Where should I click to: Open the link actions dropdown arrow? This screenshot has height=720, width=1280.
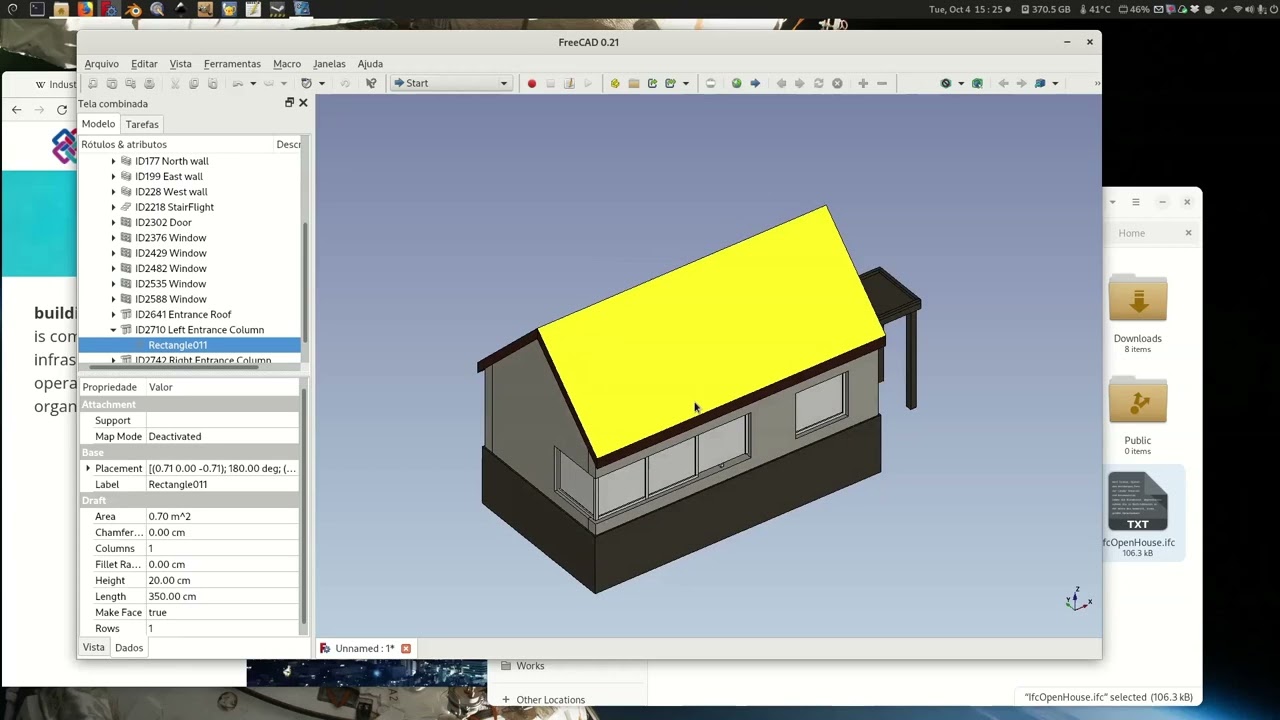tap(685, 83)
